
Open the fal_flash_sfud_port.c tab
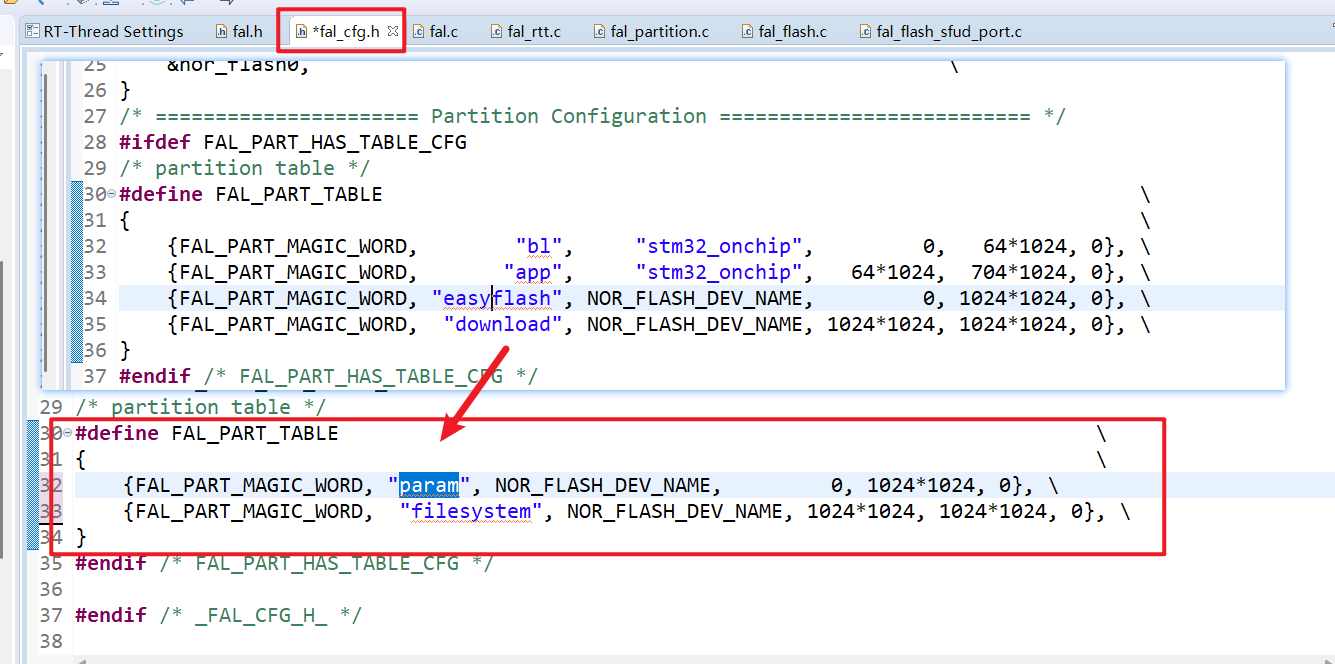point(940,31)
